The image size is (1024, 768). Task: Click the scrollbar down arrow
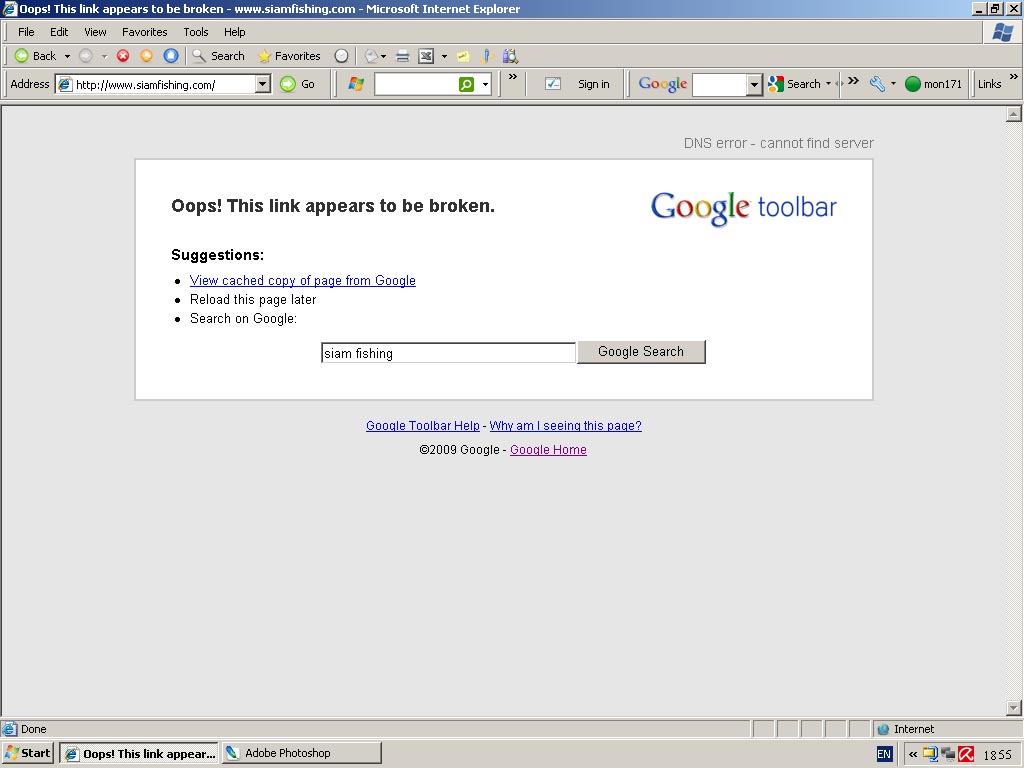point(1014,707)
